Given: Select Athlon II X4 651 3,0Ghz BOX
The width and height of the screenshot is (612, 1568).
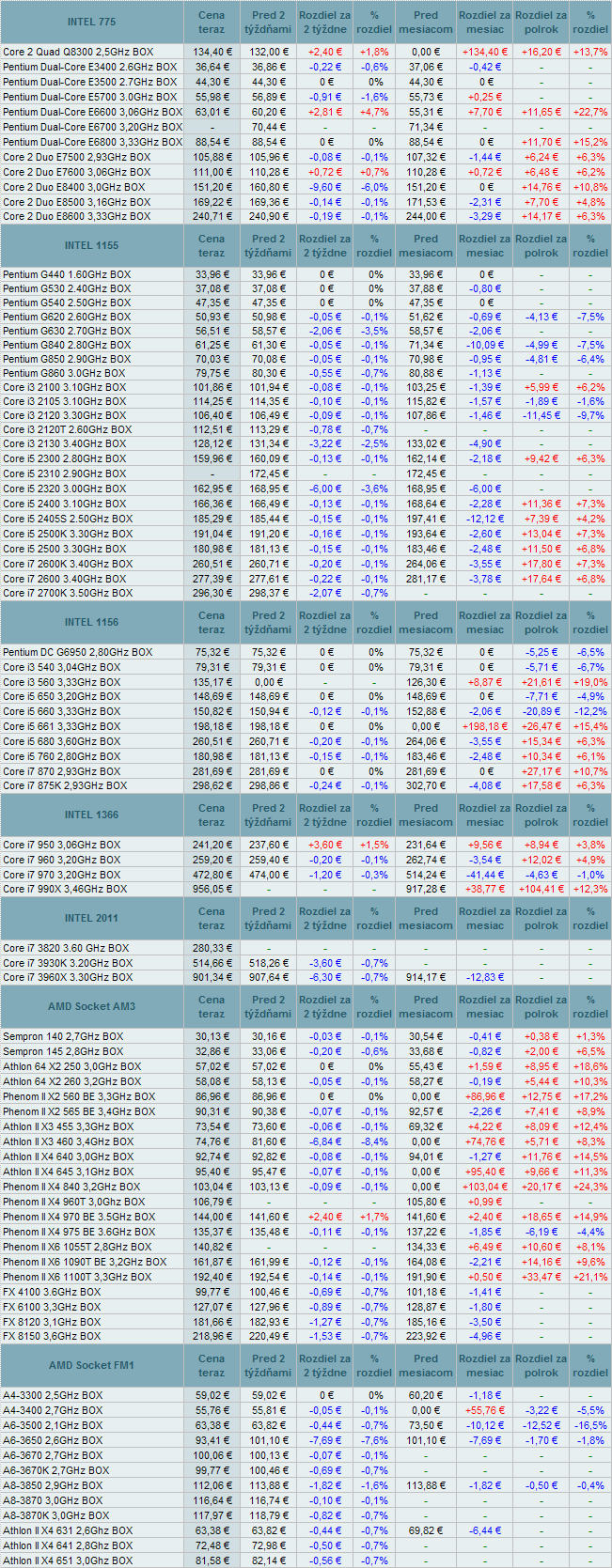Looking at the screenshot, I should 68,1560.
